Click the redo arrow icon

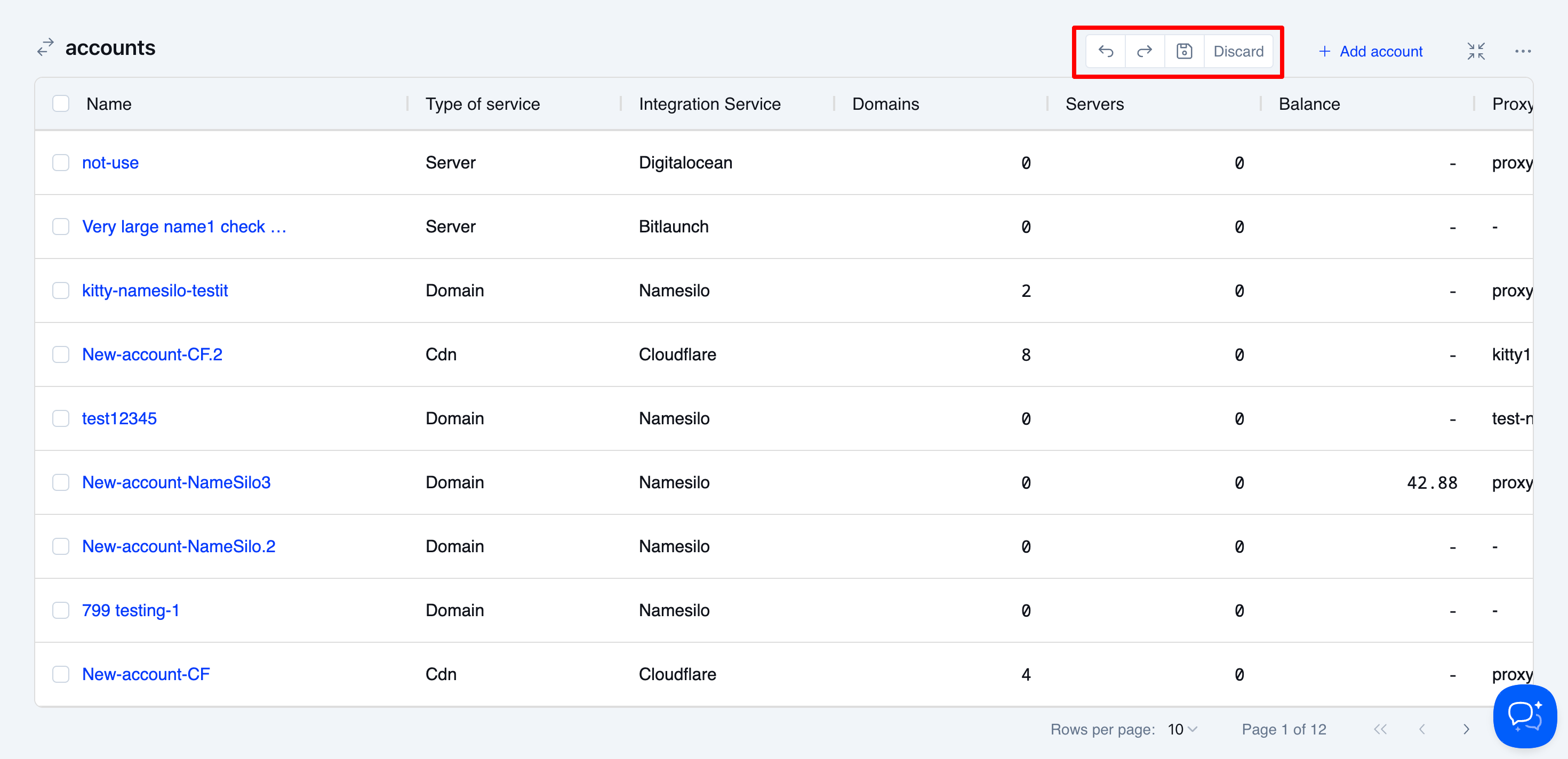pyautogui.click(x=1145, y=52)
